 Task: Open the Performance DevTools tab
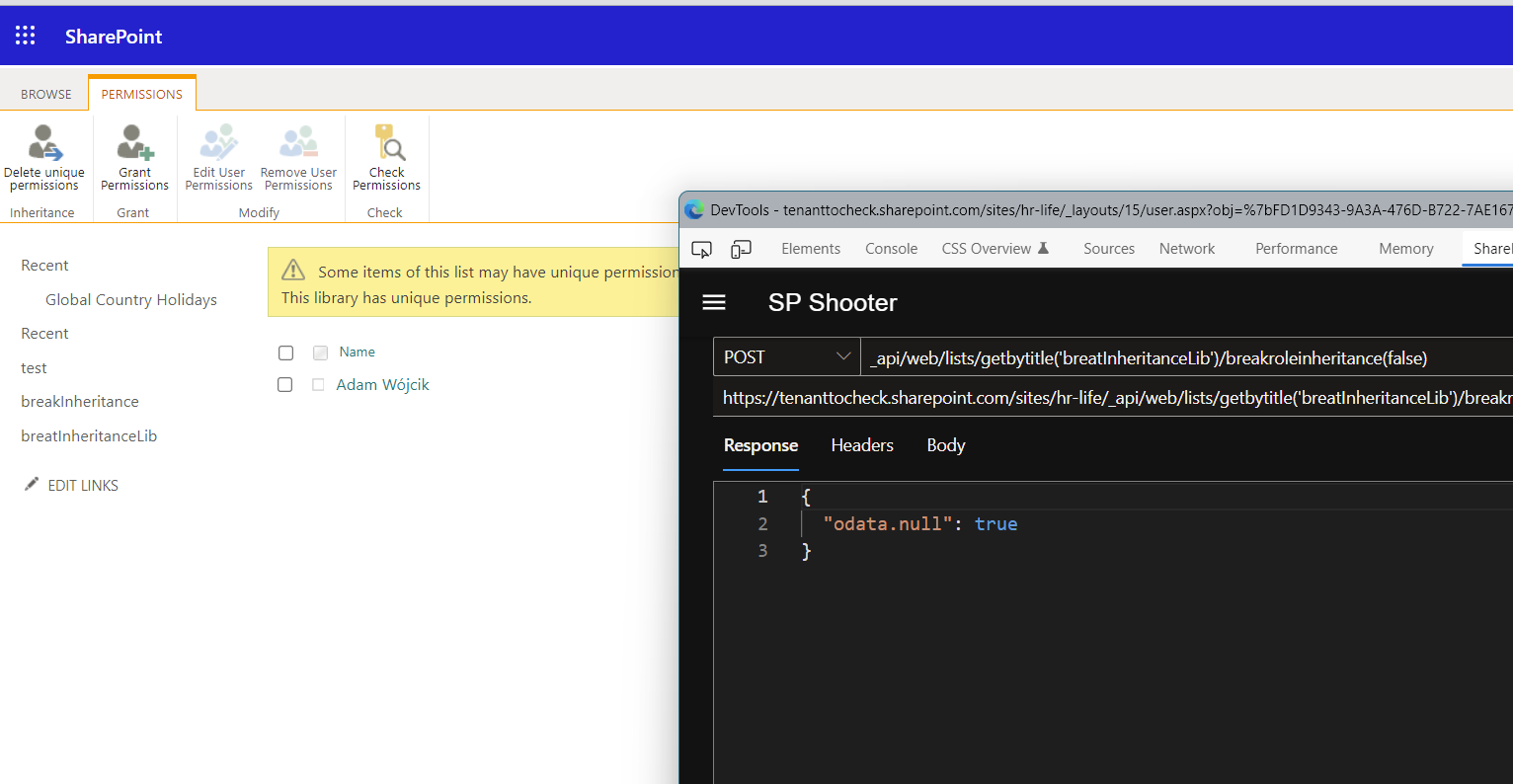[x=1297, y=249]
